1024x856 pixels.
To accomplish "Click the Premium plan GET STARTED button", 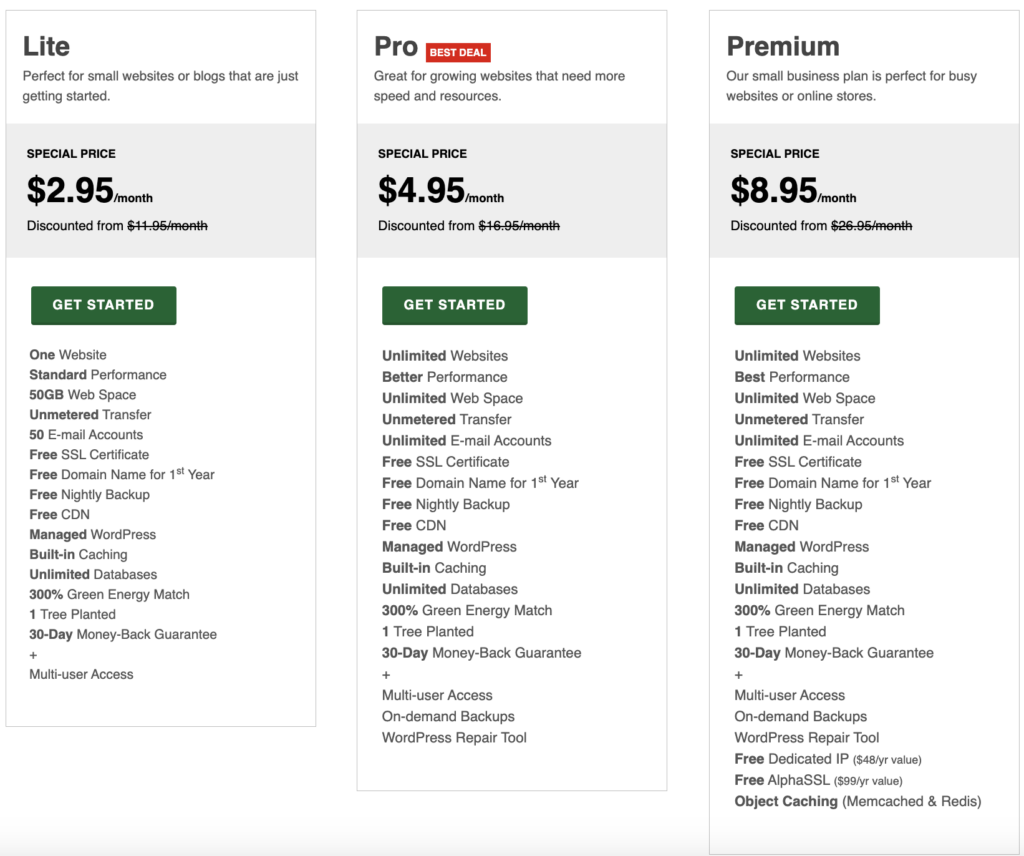I will click(806, 305).
